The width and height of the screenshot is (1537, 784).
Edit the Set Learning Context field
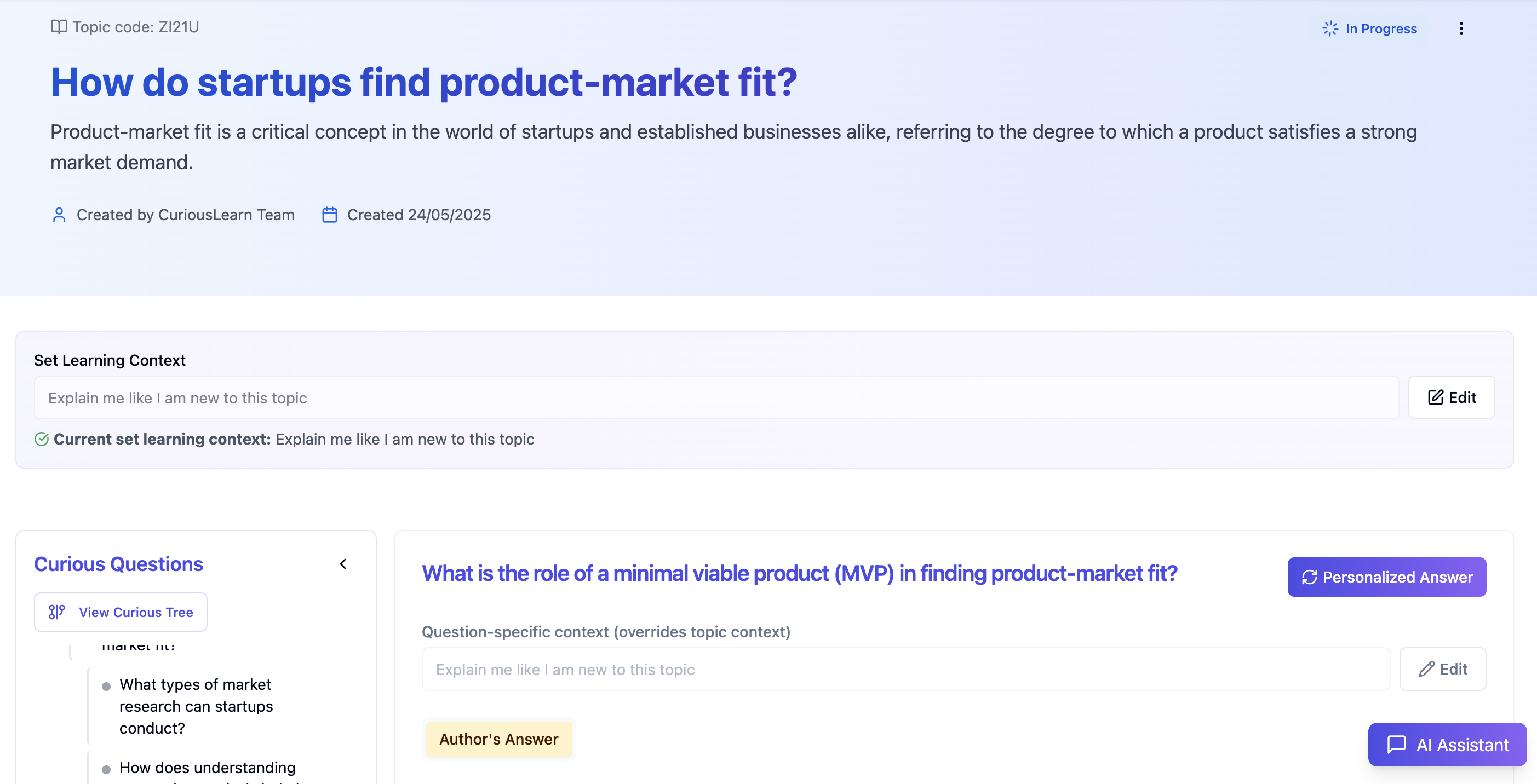1451,397
